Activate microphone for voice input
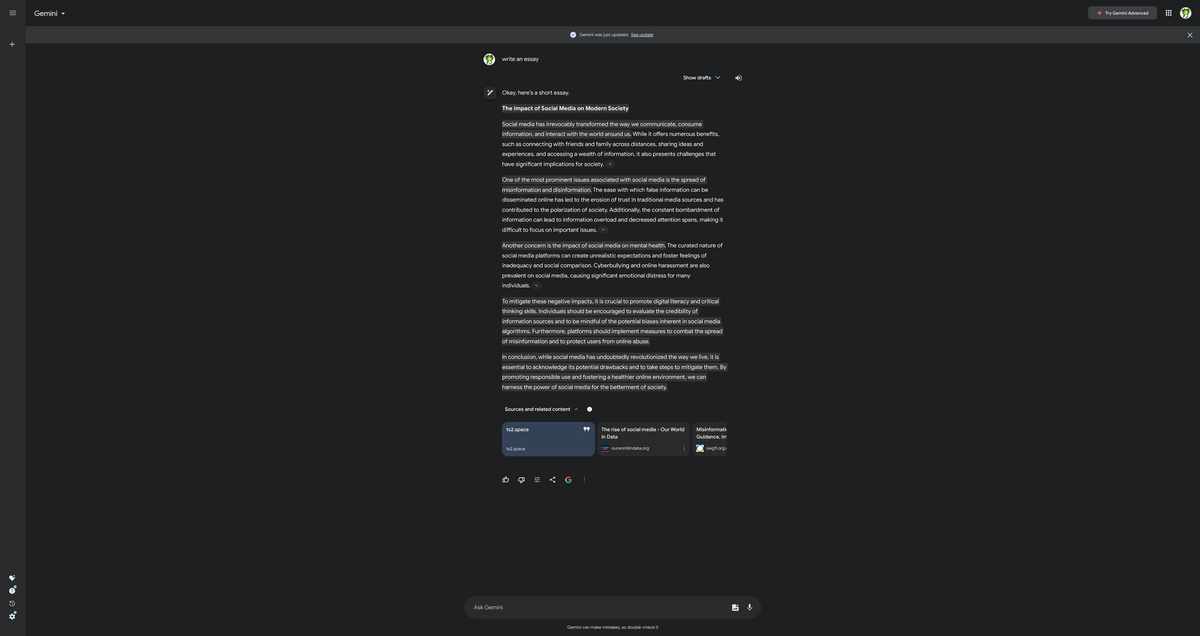Image resolution: width=1200 pixels, height=636 pixels. pyautogui.click(x=750, y=608)
